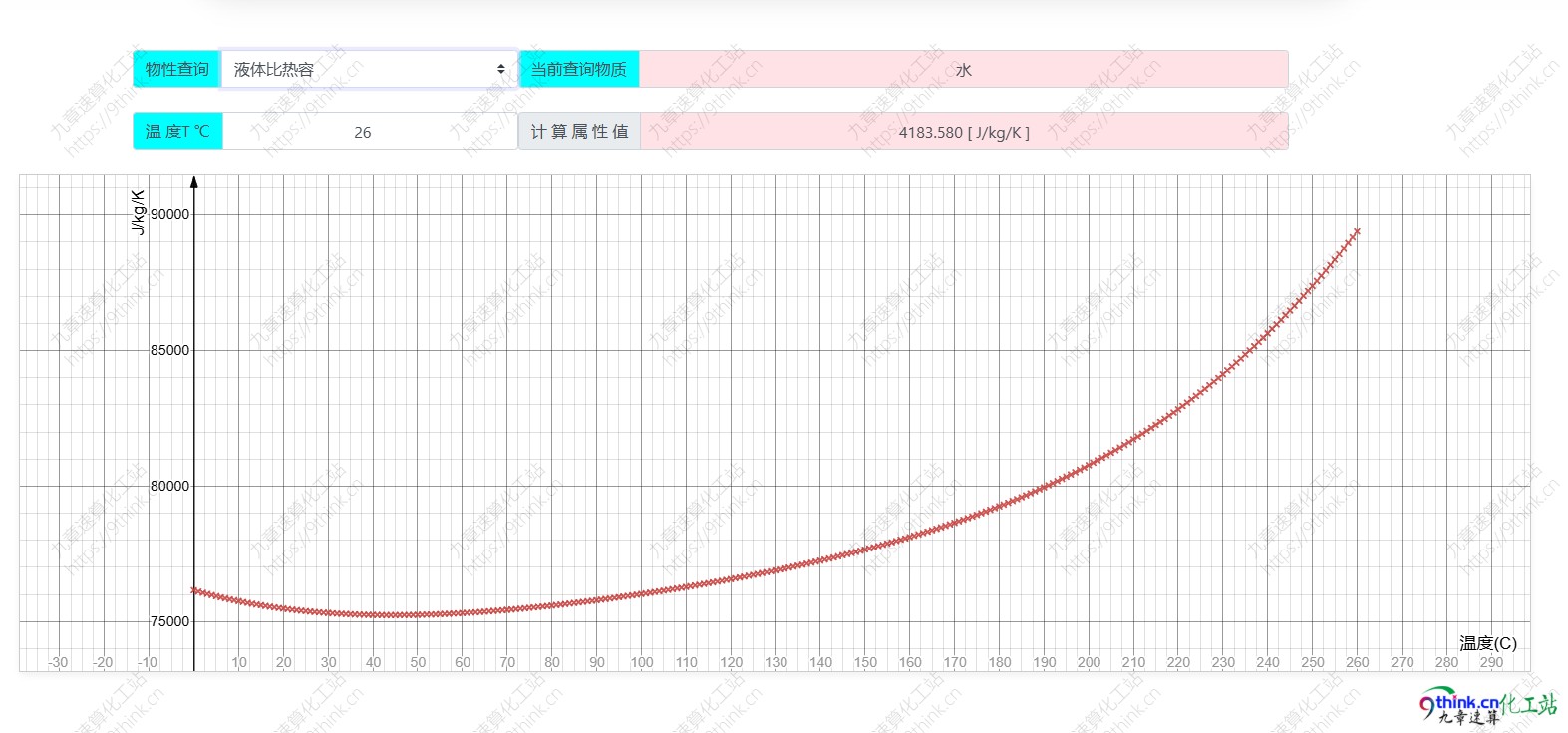Click the J/kg/K y-axis unit label
Screen dimensions: 1568x733
tap(139, 212)
